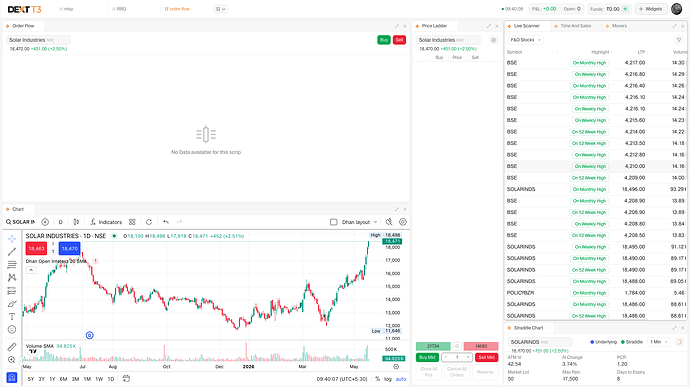Click Straddle Chart refresh spinner icon
690x387 pixels.
coord(679,342)
